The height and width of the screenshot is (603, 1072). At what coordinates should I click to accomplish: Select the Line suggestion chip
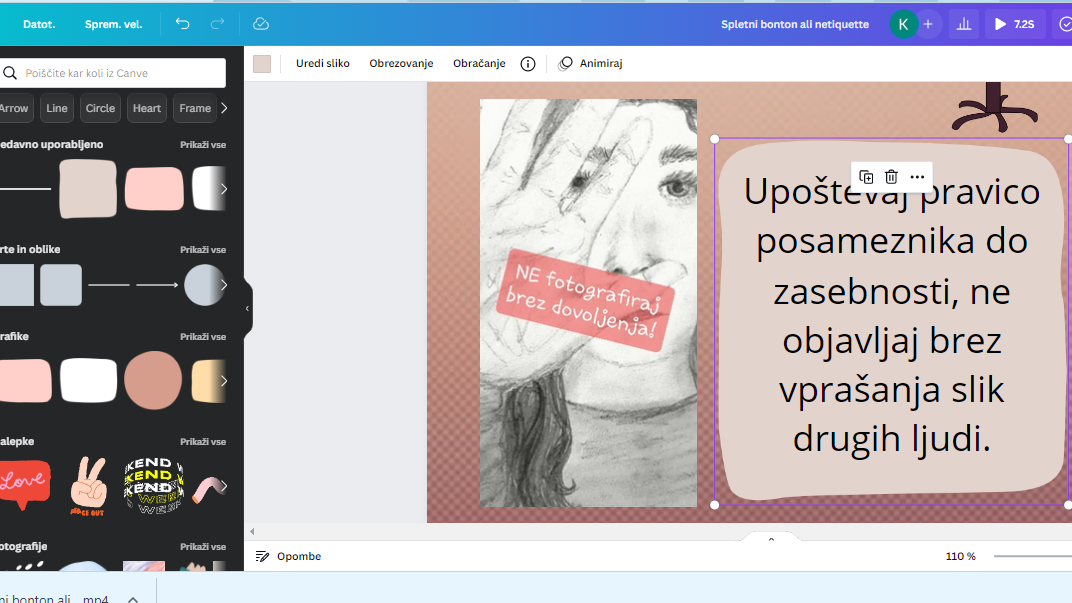pyautogui.click(x=57, y=108)
